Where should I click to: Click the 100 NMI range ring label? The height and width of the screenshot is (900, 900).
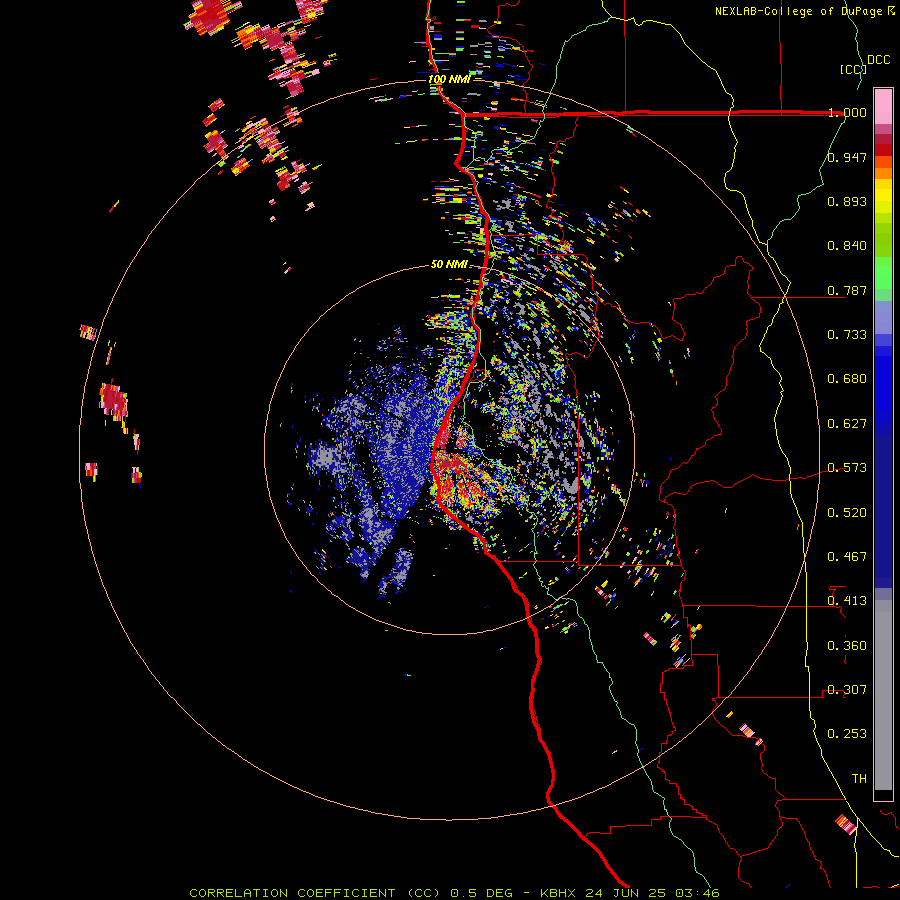(449, 79)
